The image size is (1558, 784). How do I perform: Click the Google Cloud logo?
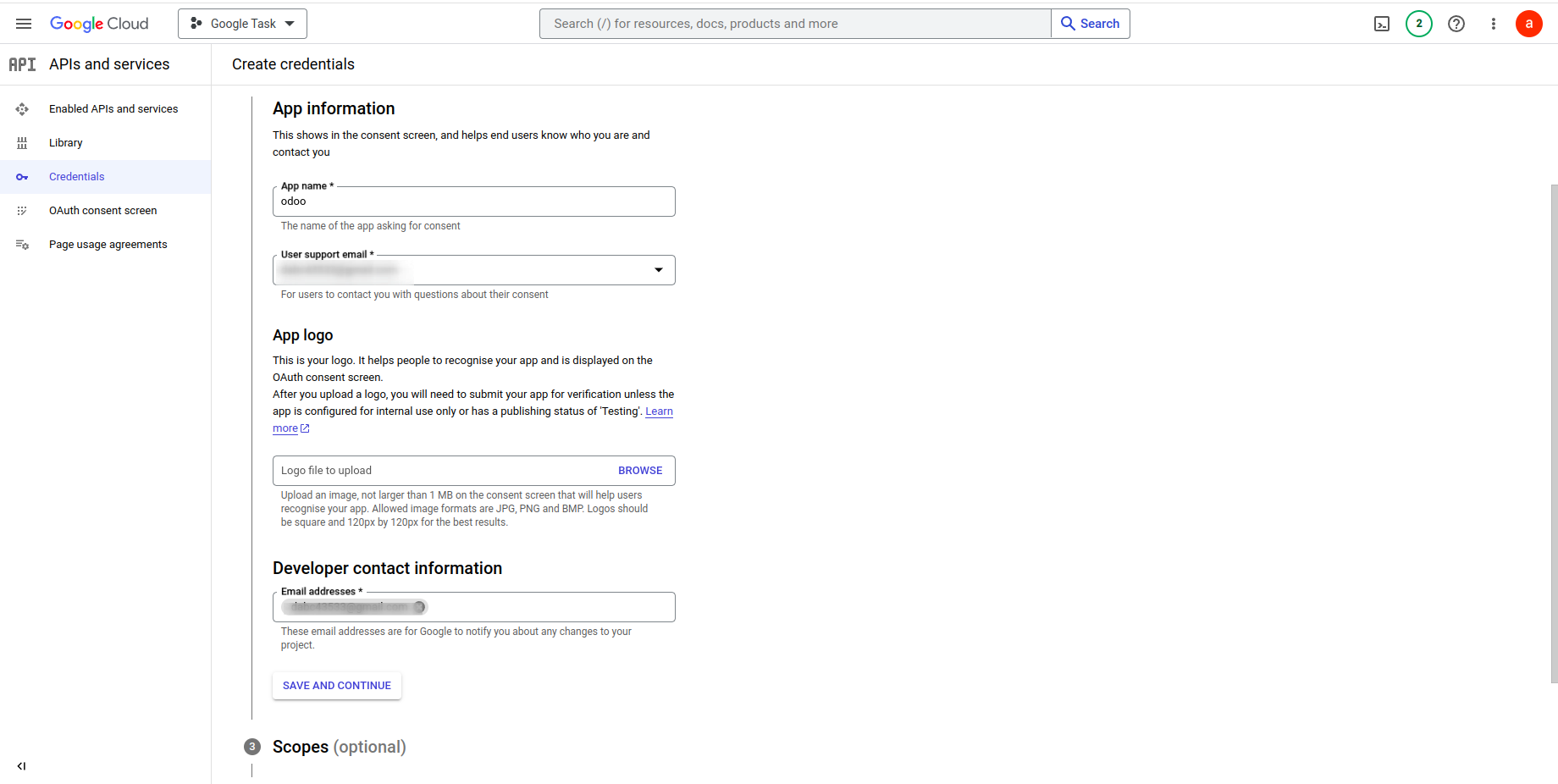pyautogui.click(x=99, y=24)
